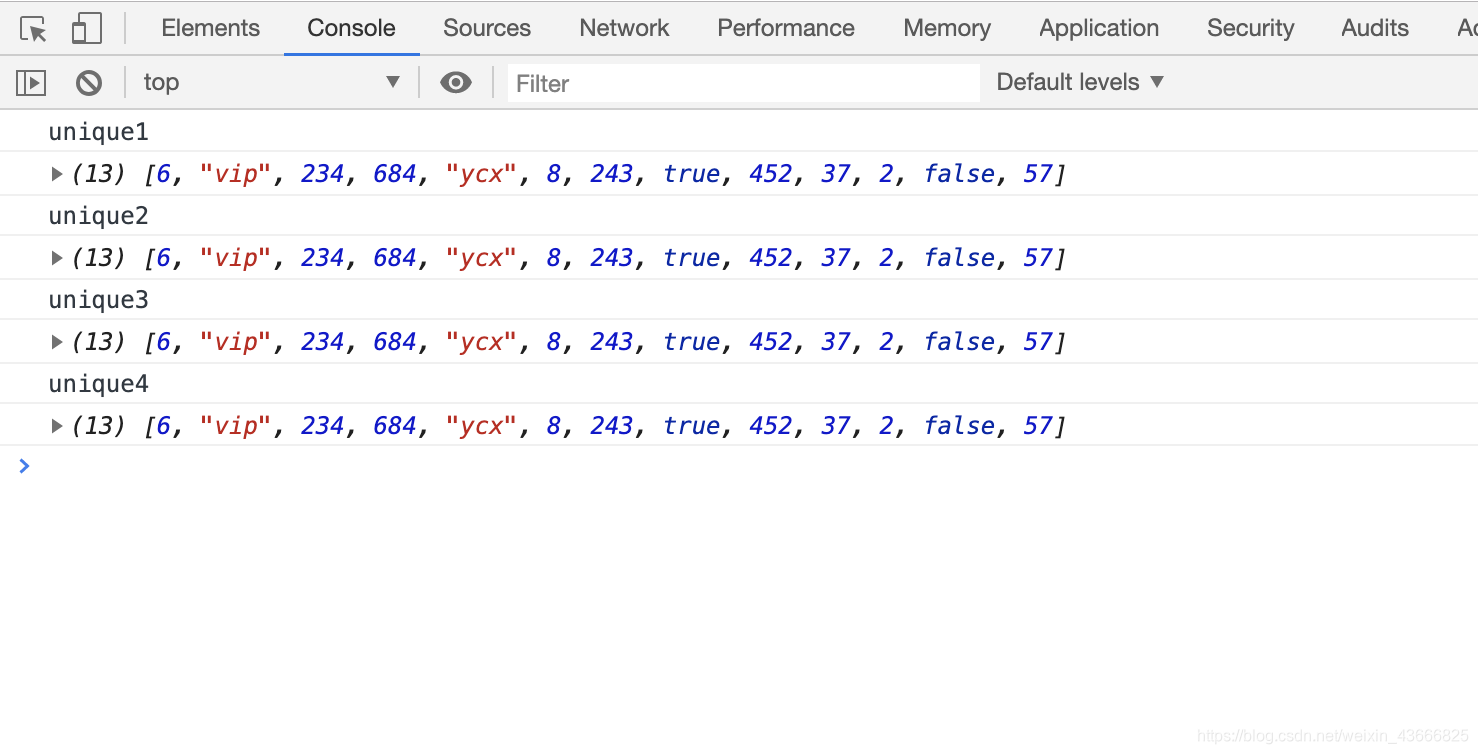Switch to the Security tab

point(1250,28)
